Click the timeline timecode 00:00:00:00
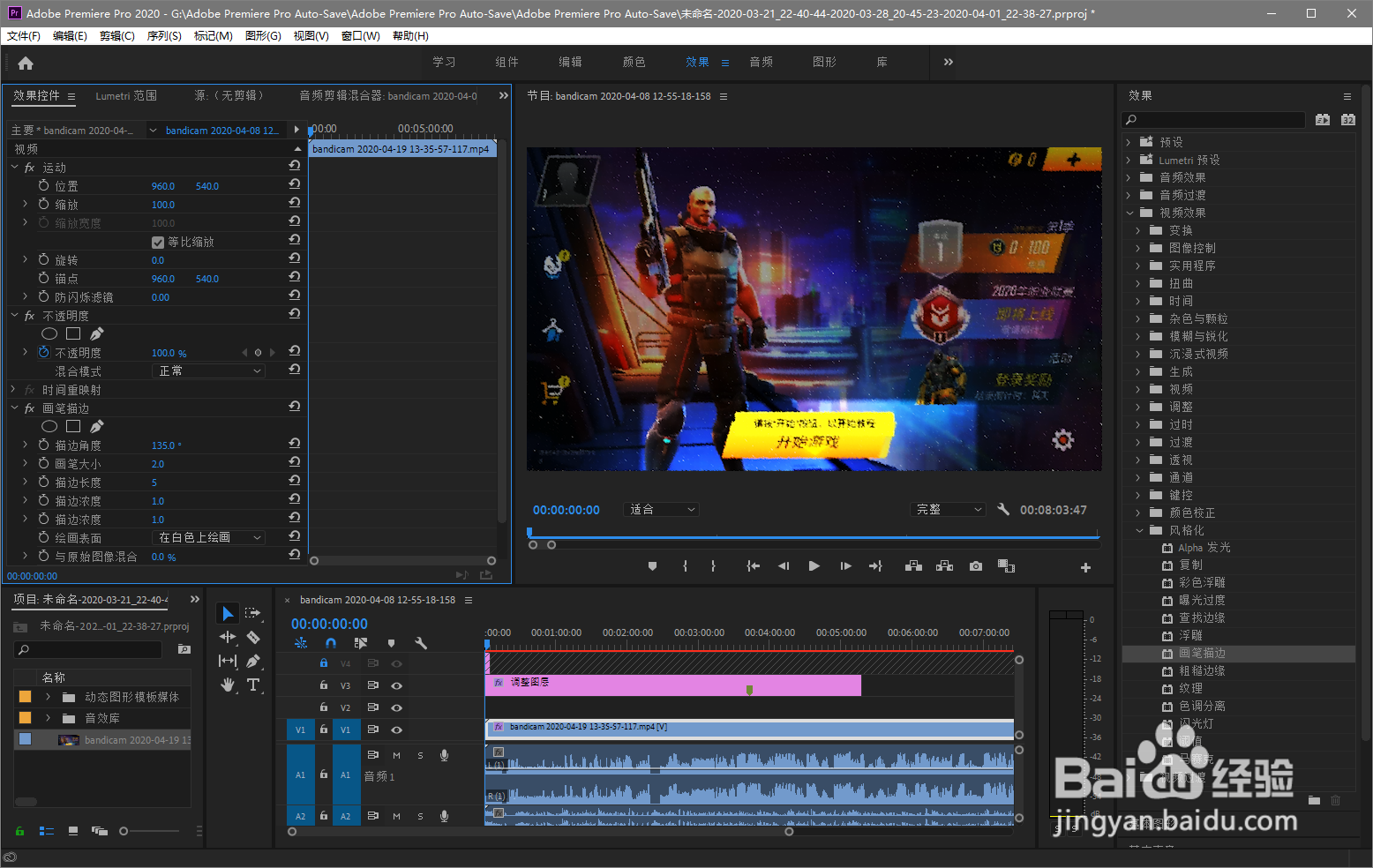This screenshot has height=868, width=1373. [329, 624]
